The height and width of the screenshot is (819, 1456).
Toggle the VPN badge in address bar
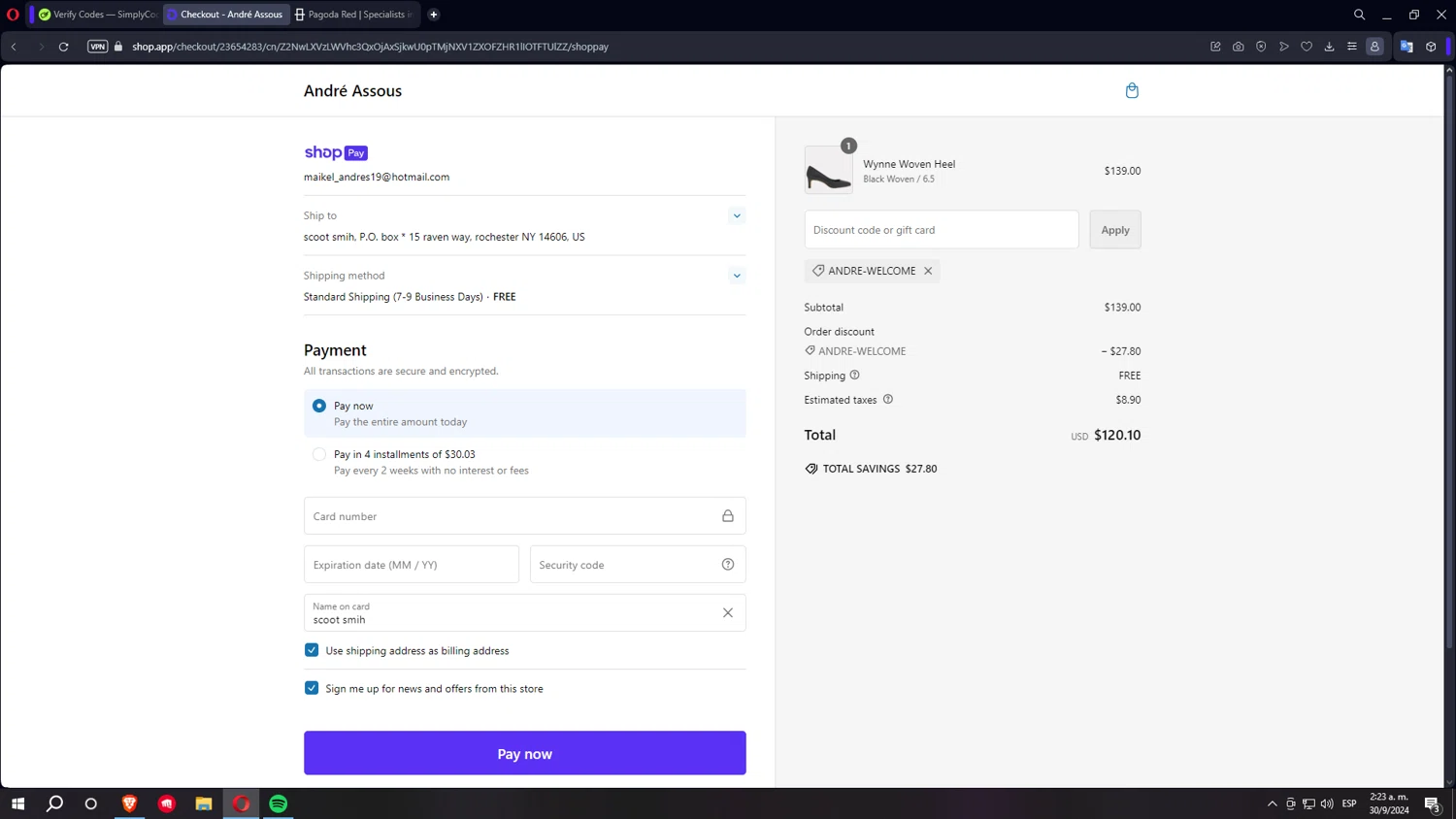97,47
